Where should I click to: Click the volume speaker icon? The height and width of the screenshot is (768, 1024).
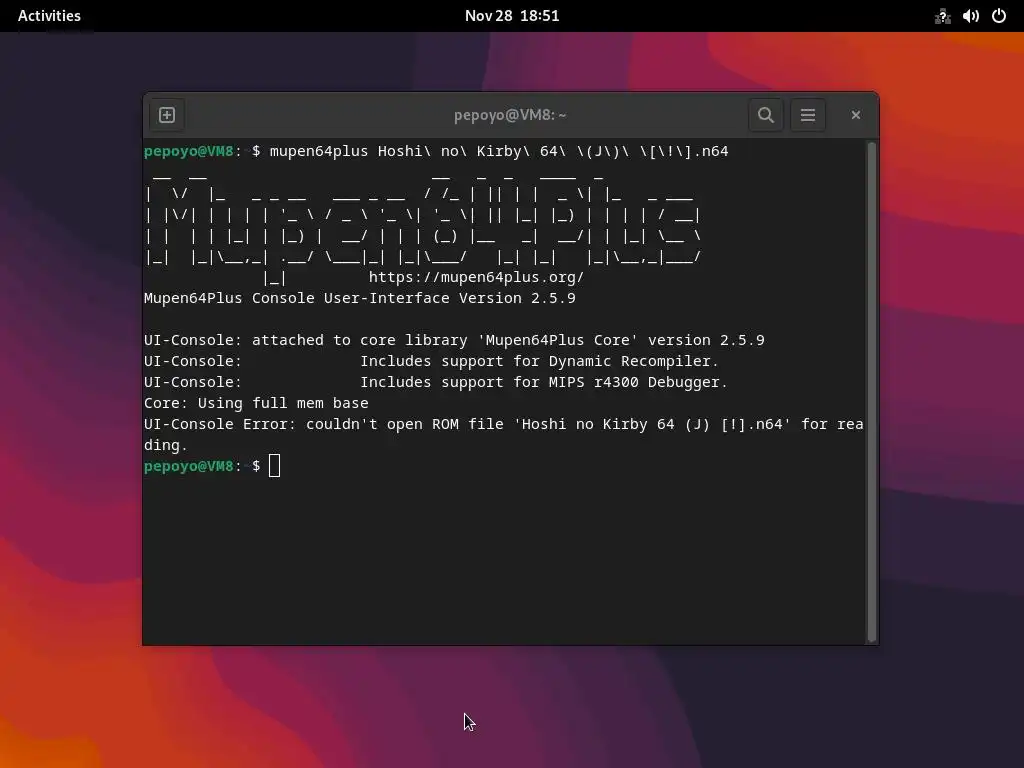tap(970, 16)
